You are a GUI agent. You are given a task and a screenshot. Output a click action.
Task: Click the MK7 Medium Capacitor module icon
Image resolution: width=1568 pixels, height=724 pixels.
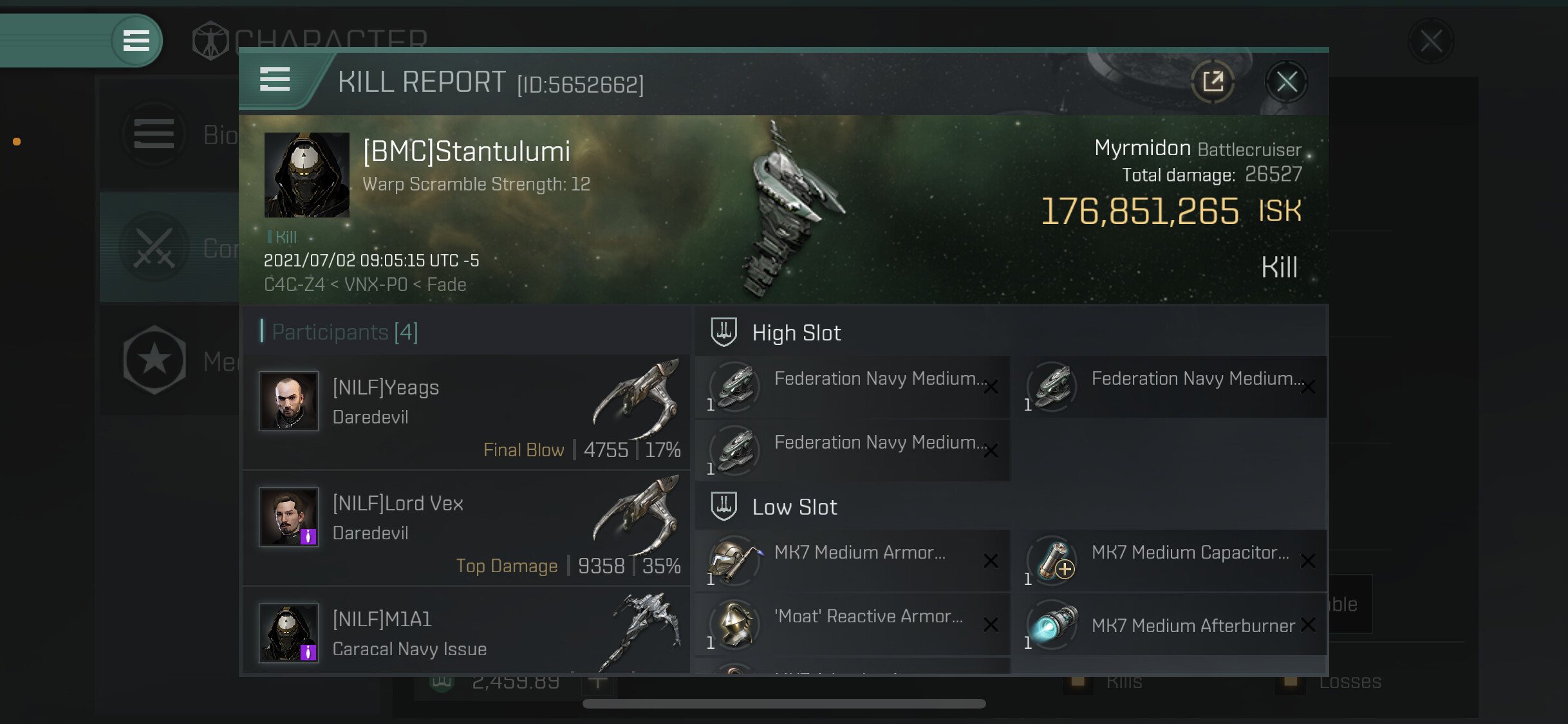tap(1053, 560)
